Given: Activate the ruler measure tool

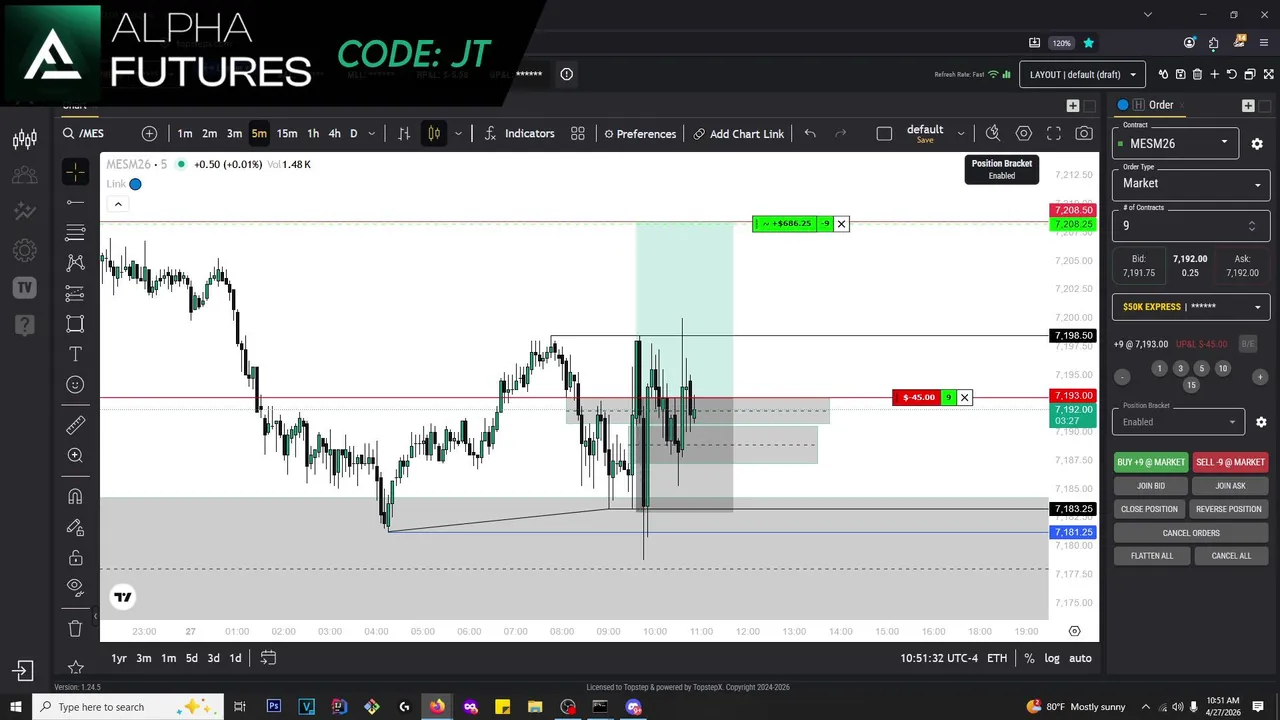Looking at the screenshot, I should coord(75,425).
